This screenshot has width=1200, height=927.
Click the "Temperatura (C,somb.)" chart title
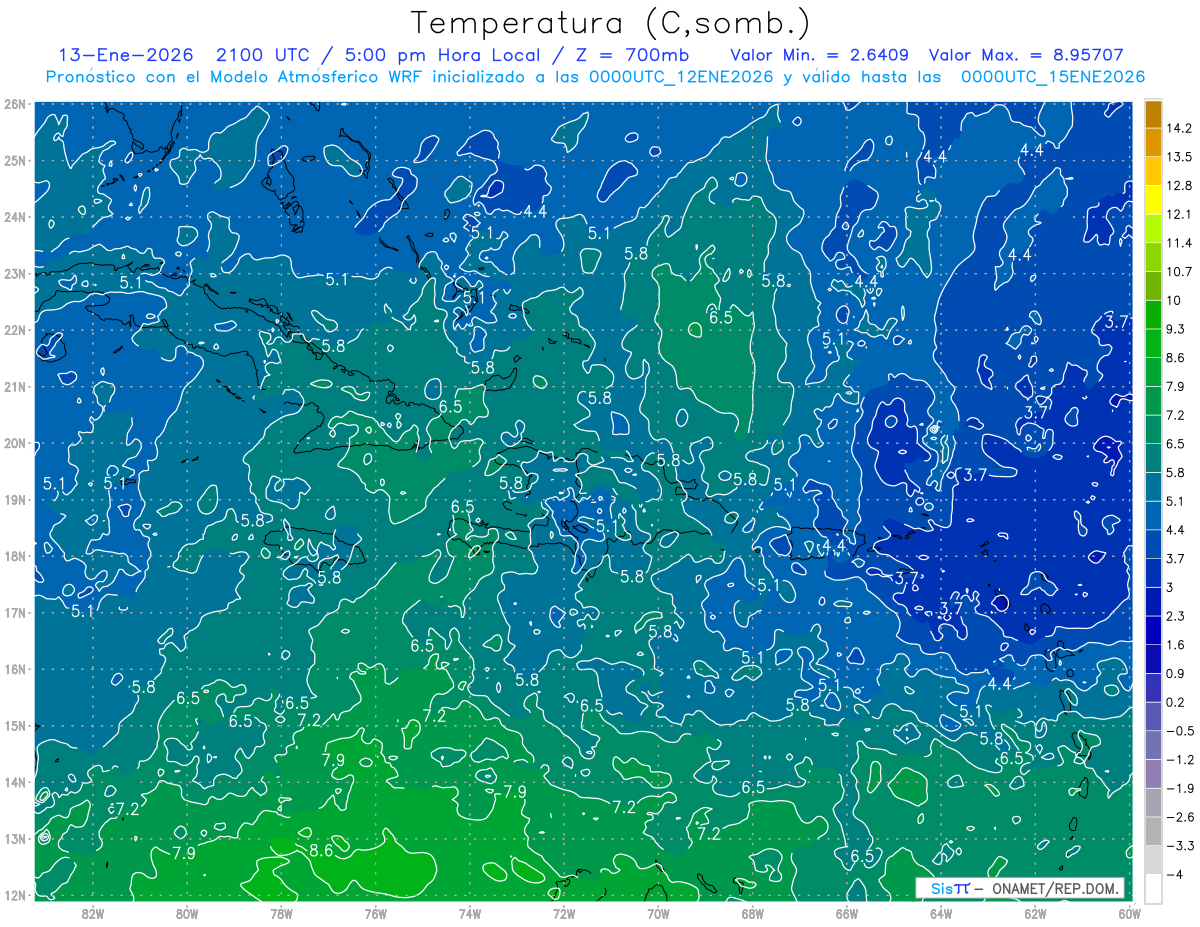coord(611,23)
